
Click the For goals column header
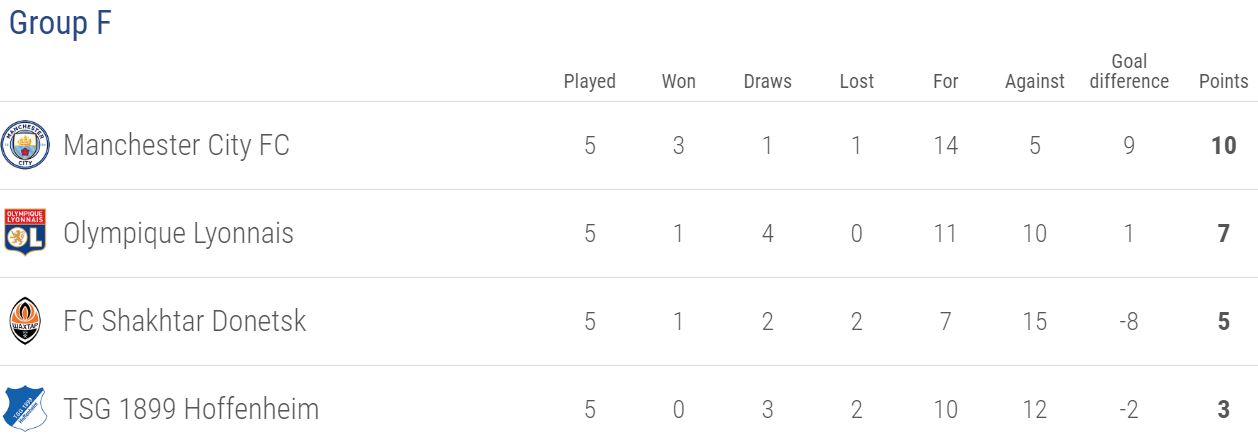[x=946, y=81]
